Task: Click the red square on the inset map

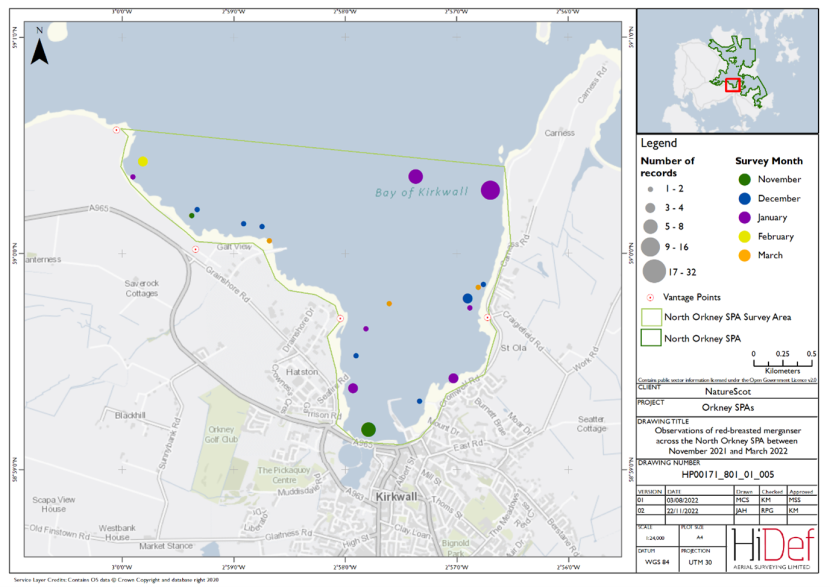Action: 733,85
